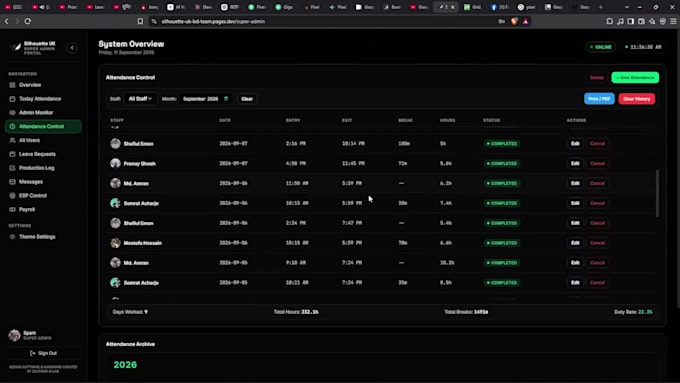Cancel Mostafa Hossain's attendance record
Viewport: 680px width, 383px height.
point(597,243)
